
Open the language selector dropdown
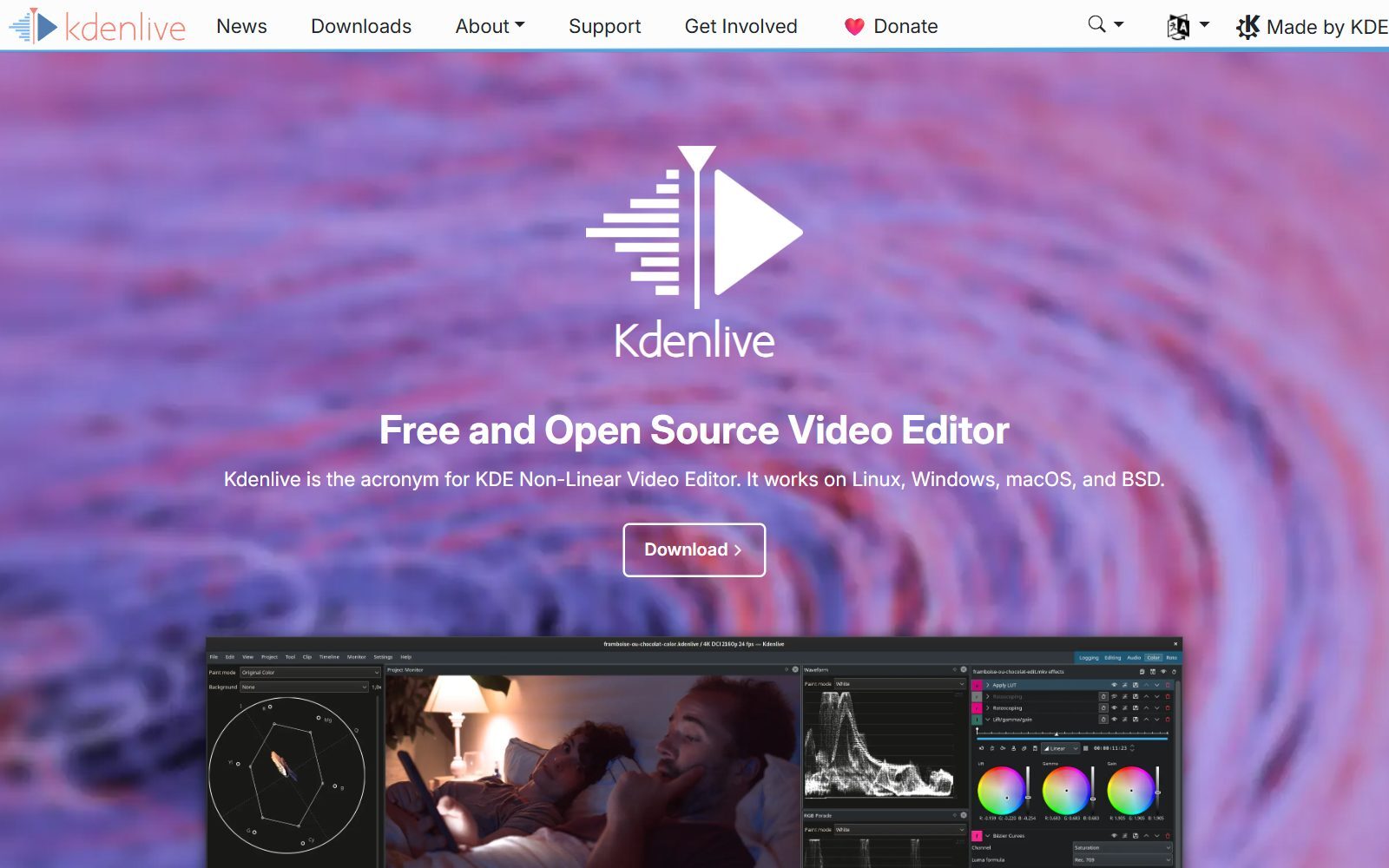point(1188,26)
